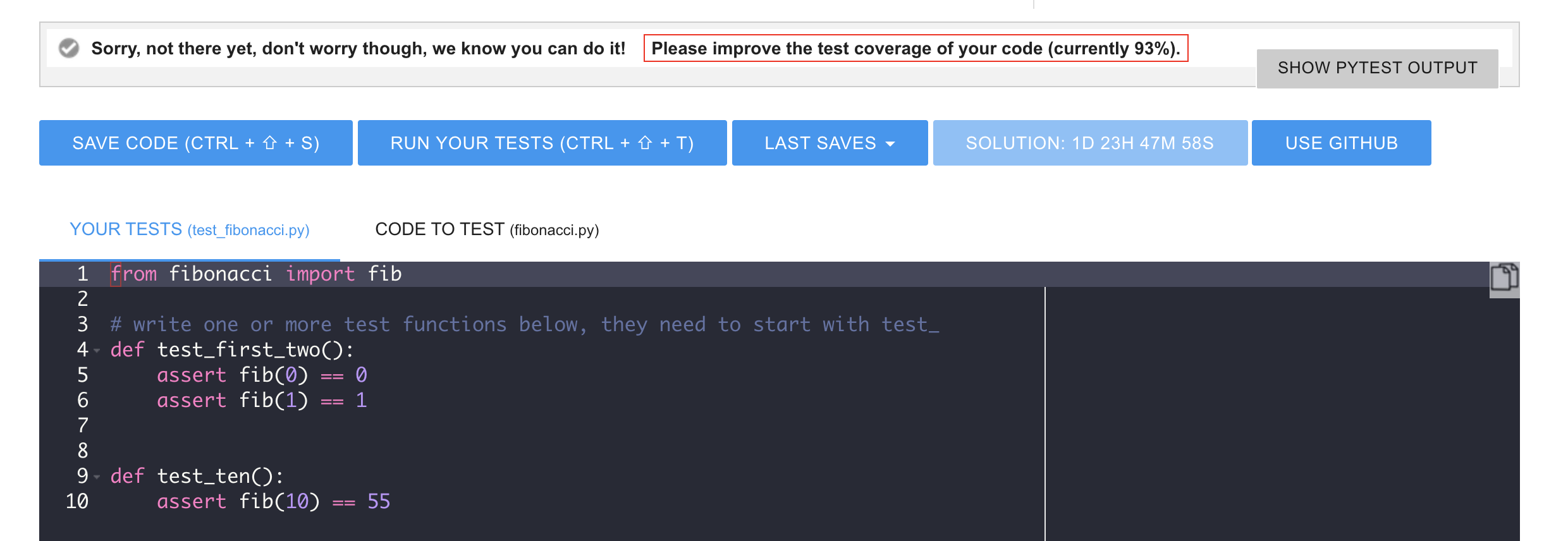Collapse the test_ten function fold arrow
The height and width of the screenshot is (541, 1568).
coord(97,477)
